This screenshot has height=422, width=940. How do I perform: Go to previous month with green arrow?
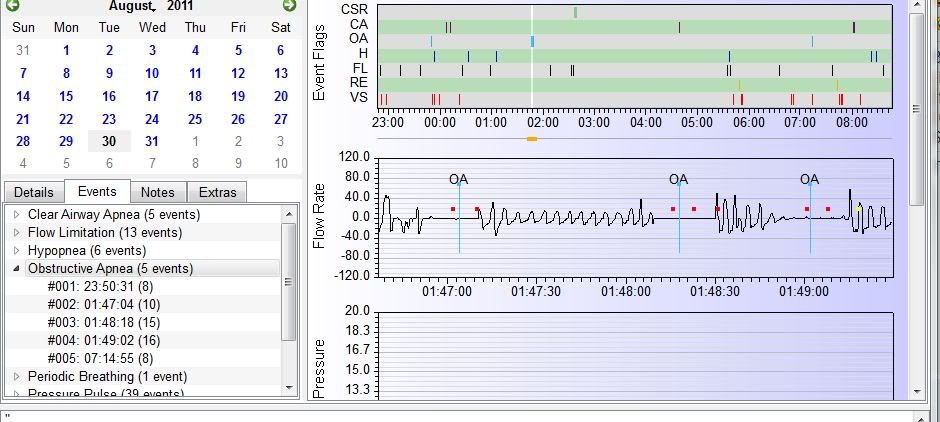point(13,6)
